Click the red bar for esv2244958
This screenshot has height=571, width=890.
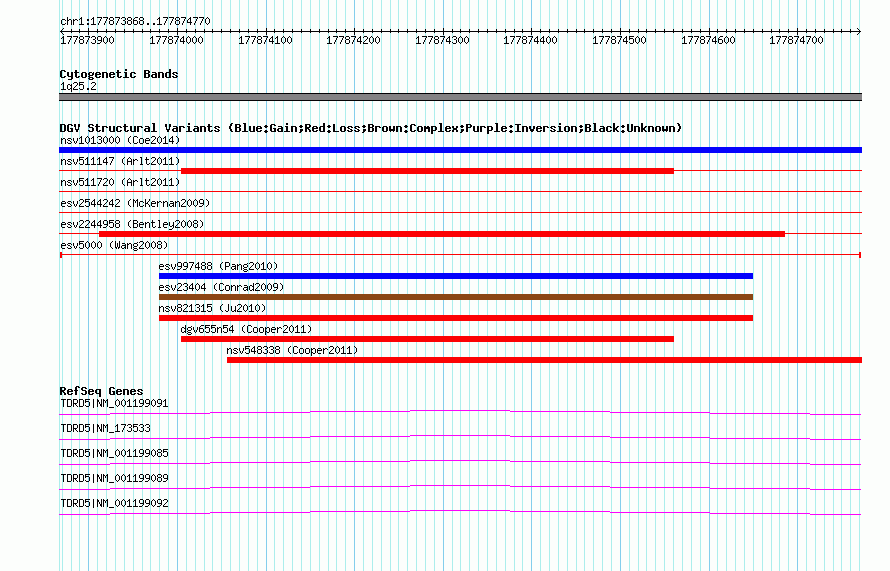pyautogui.click(x=442, y=234)
